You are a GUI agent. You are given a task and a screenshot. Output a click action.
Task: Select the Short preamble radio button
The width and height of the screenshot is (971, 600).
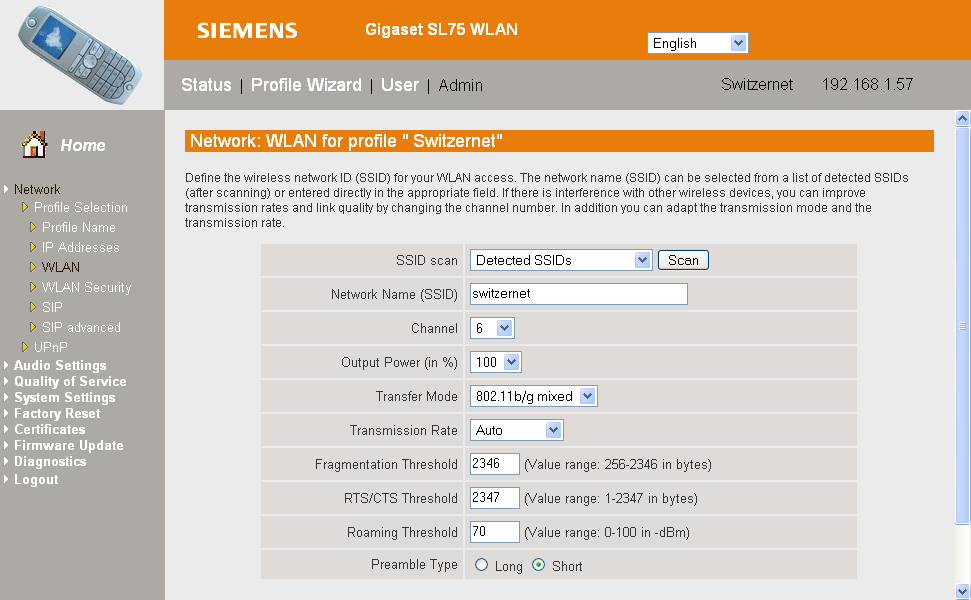tap(539, 565)
